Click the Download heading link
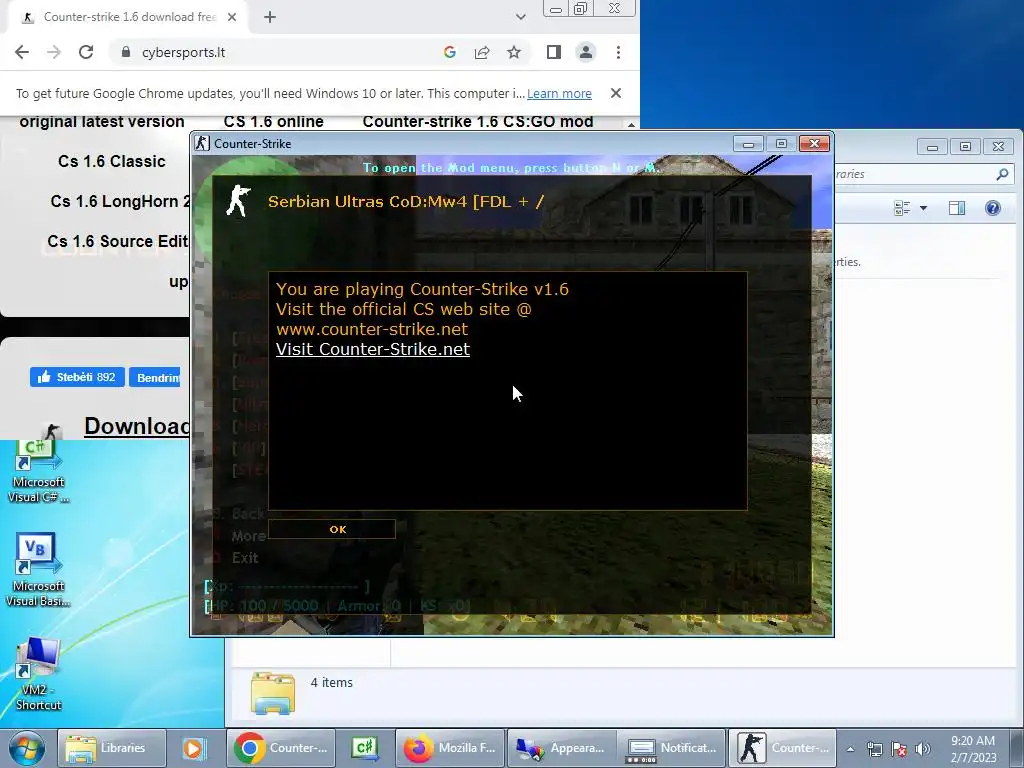Image resolution: width=1024 pixels, height=768 pixels. (136, 426)
